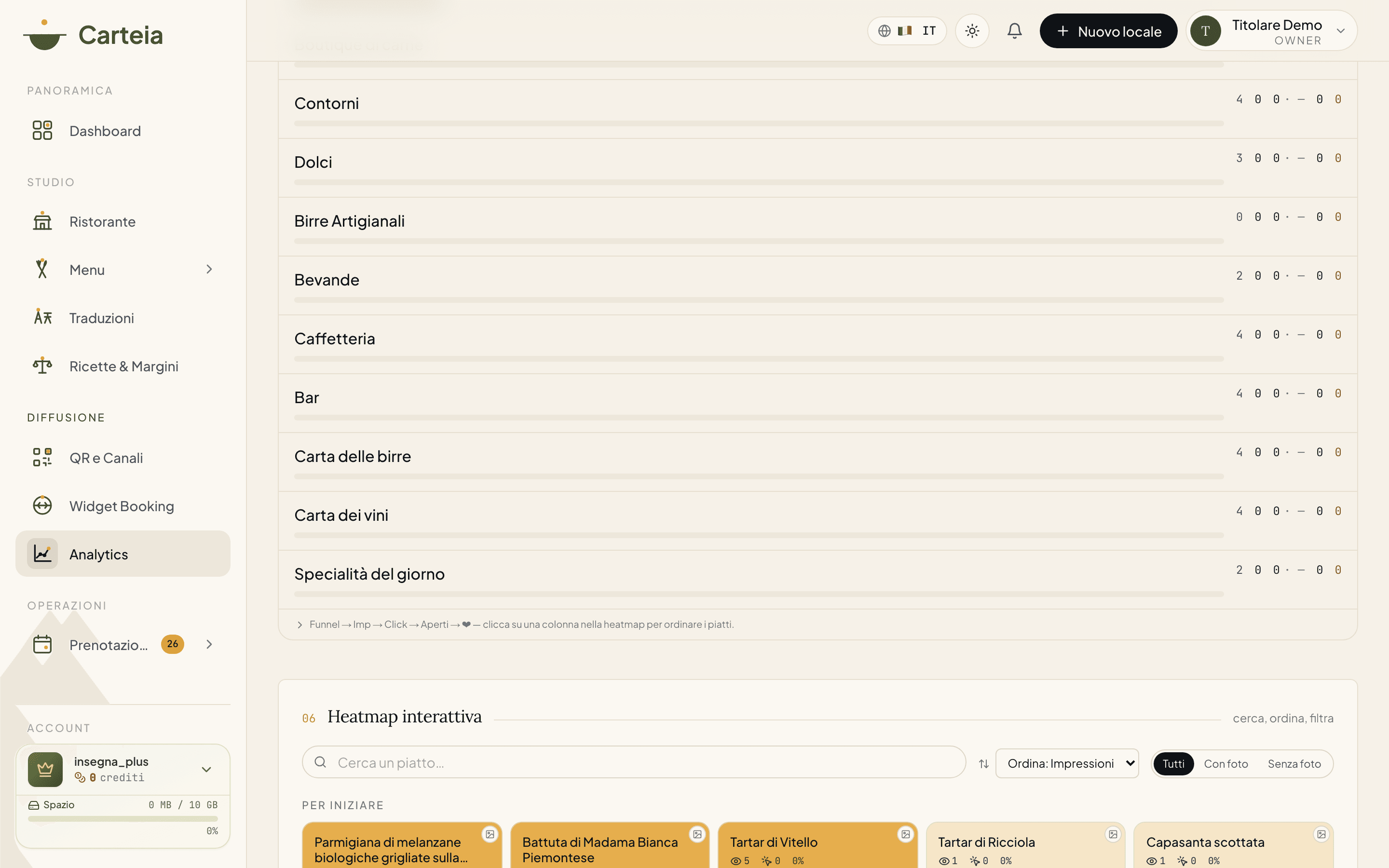Select the Senza foto filter
Screen dimensions: 1389x868
1294,763
